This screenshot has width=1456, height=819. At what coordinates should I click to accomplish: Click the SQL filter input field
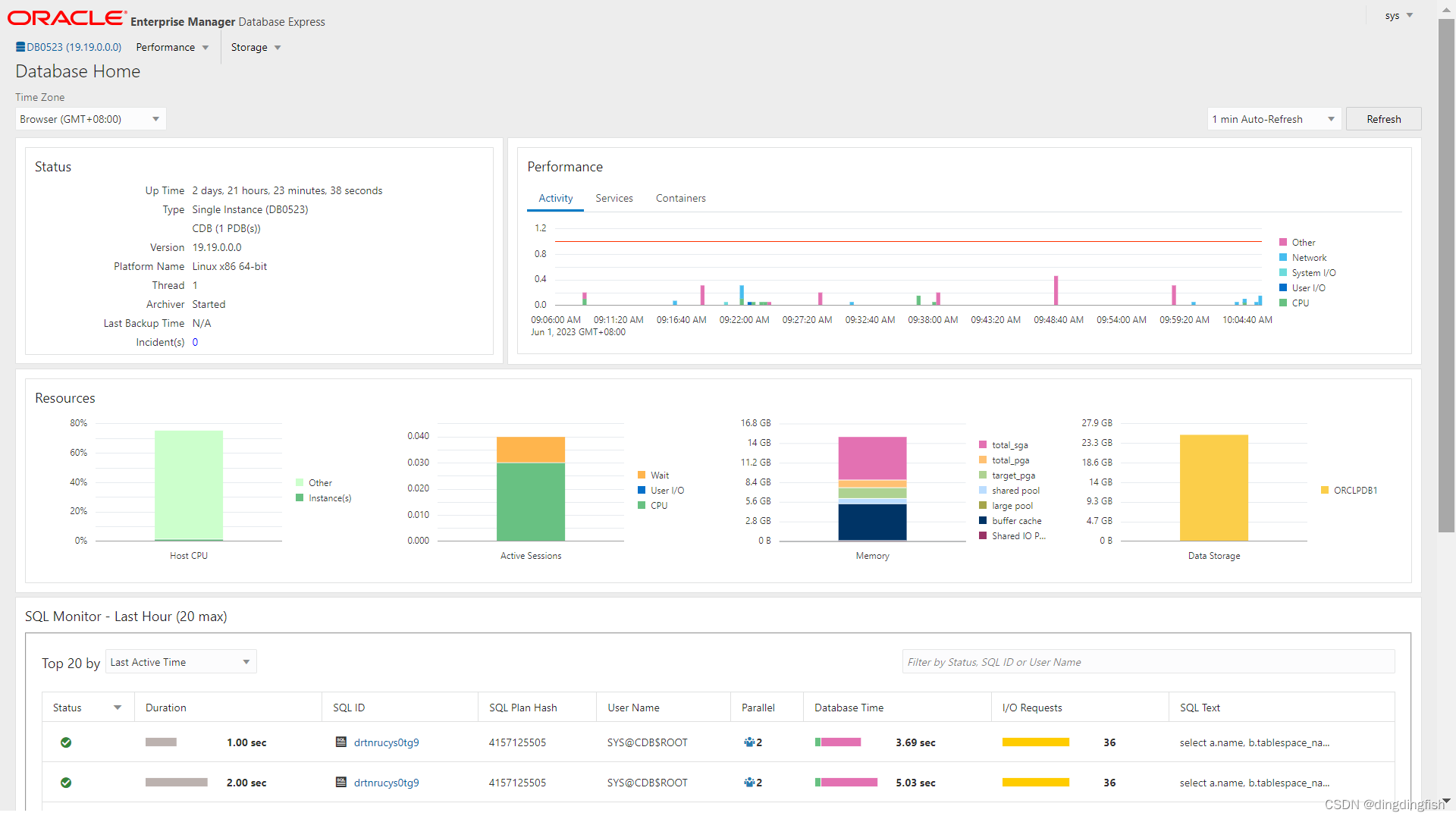[1148, 662]
